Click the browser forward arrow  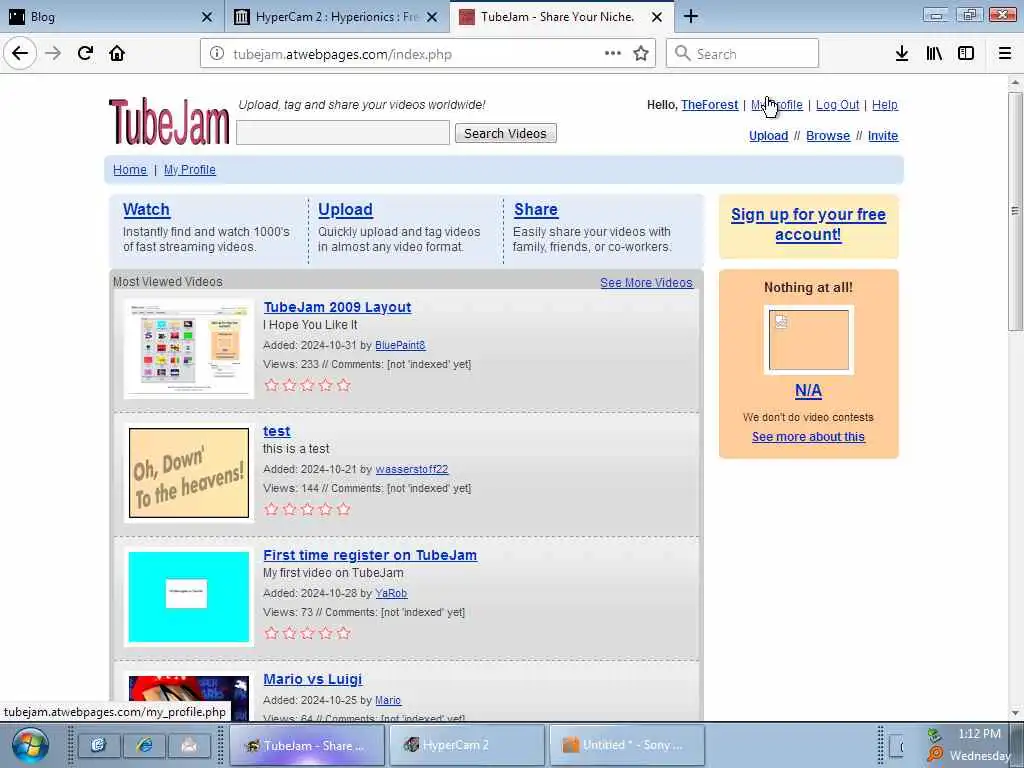pos(53,54)
